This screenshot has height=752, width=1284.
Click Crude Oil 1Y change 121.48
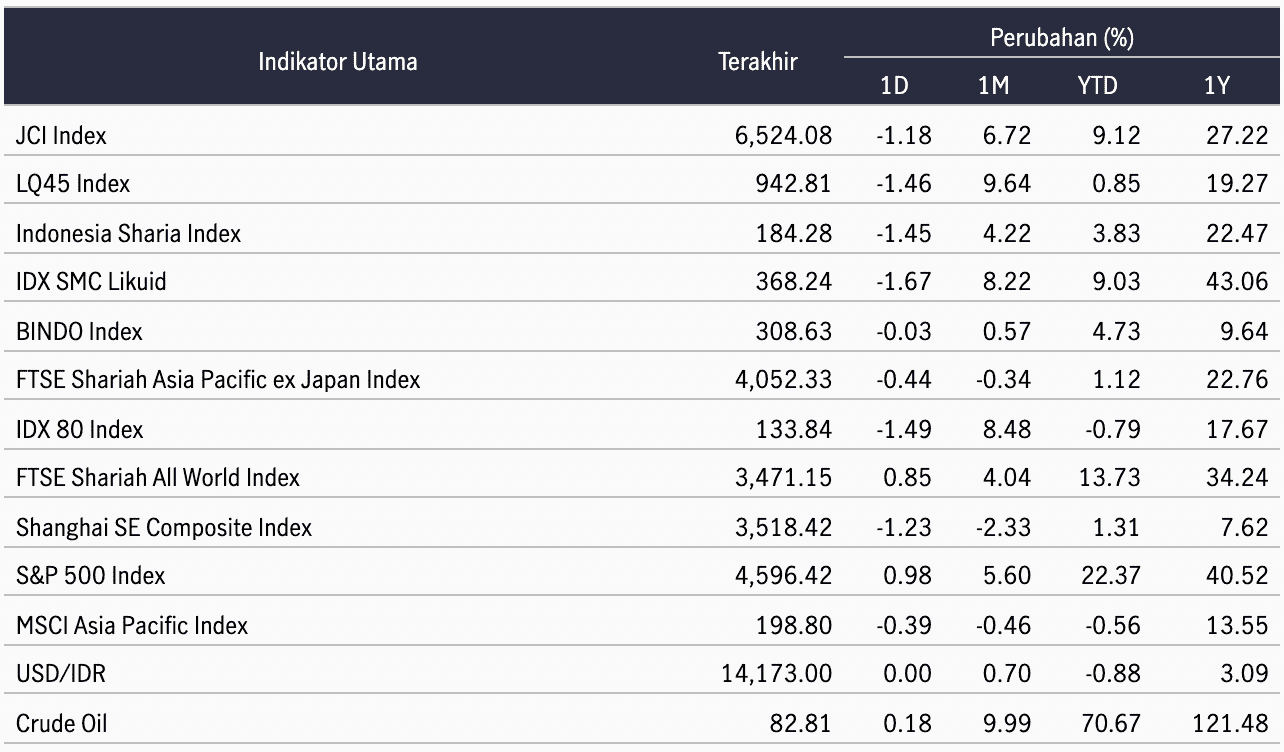pyautogui.click(x=1231, y=724)
